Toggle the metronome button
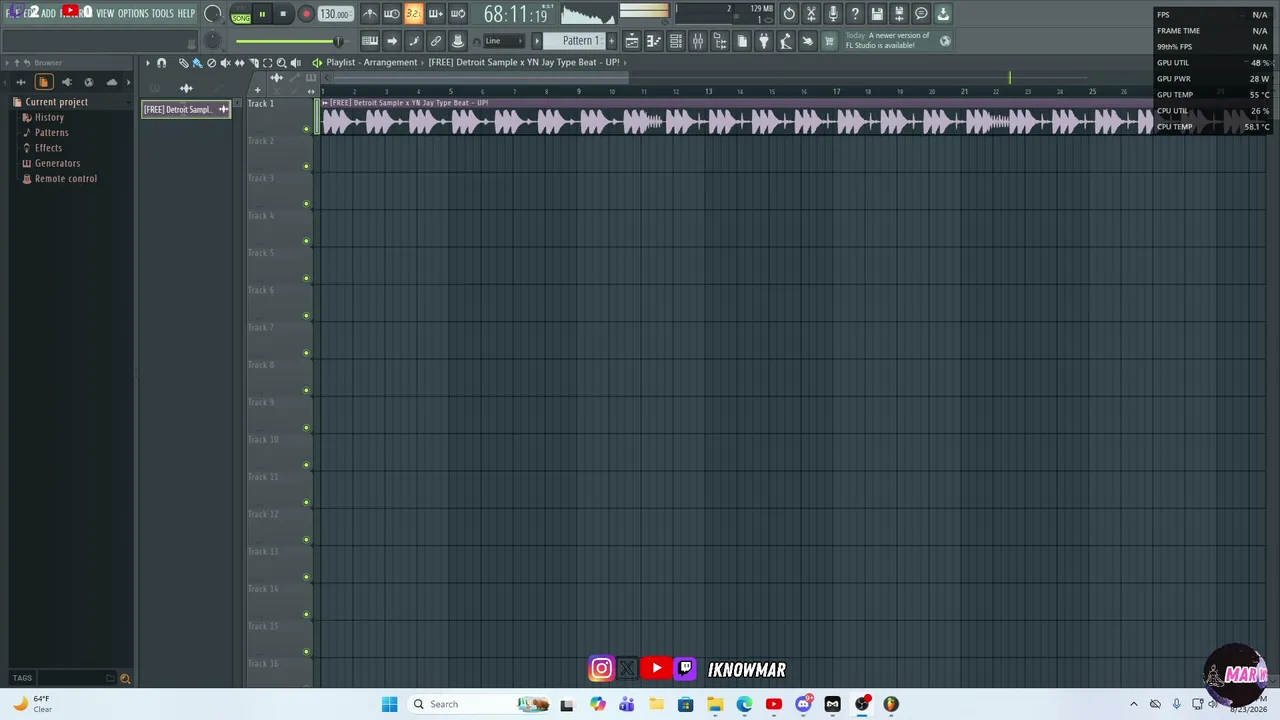 click(x=370, y=14)
